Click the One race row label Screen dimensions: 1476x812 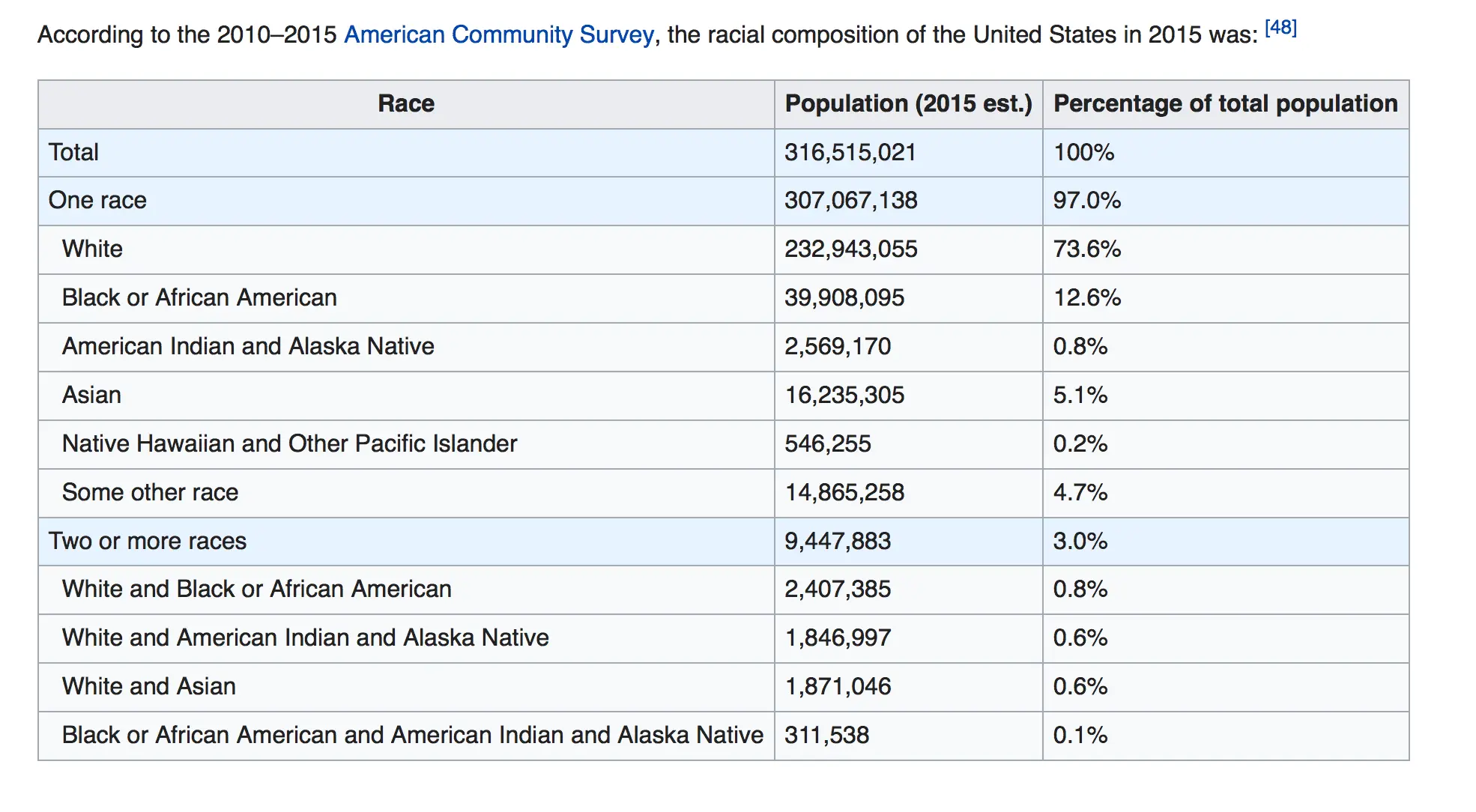[x=97, y=200]
